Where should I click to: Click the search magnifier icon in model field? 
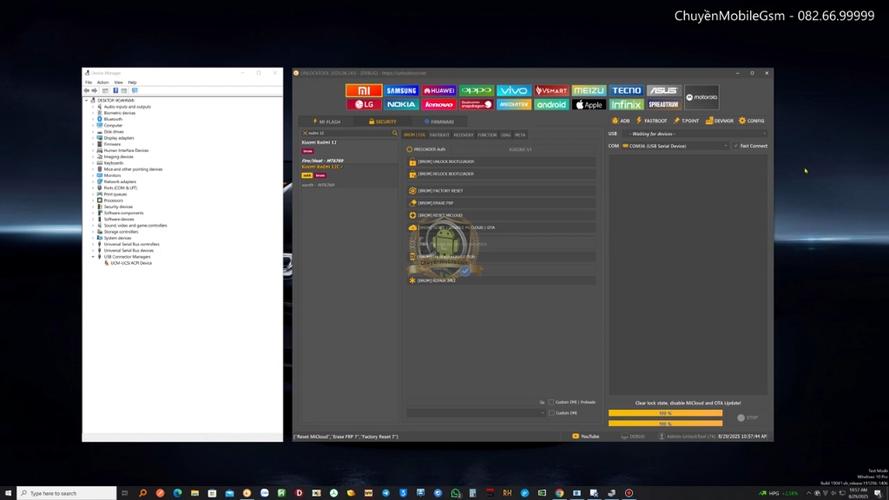coord(395,133)
